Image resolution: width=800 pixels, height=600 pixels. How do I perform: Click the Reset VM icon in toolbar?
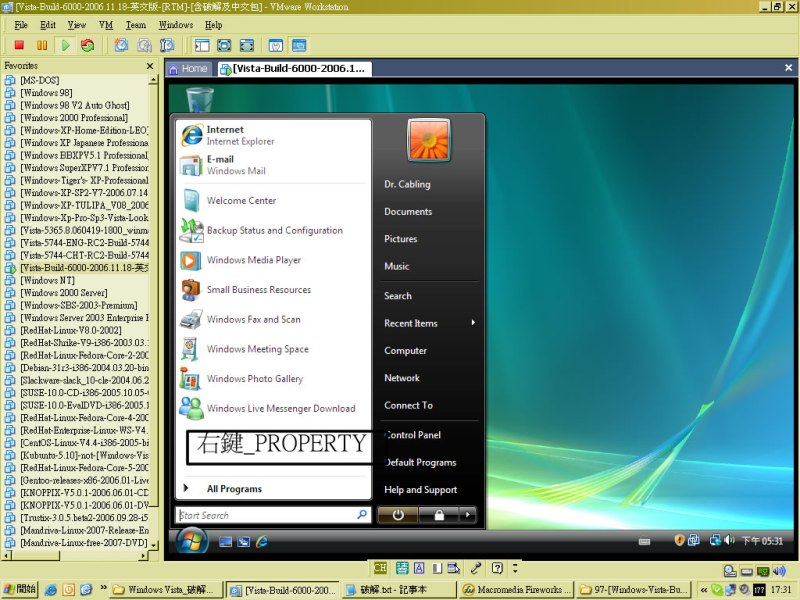[x=88, y=45]
